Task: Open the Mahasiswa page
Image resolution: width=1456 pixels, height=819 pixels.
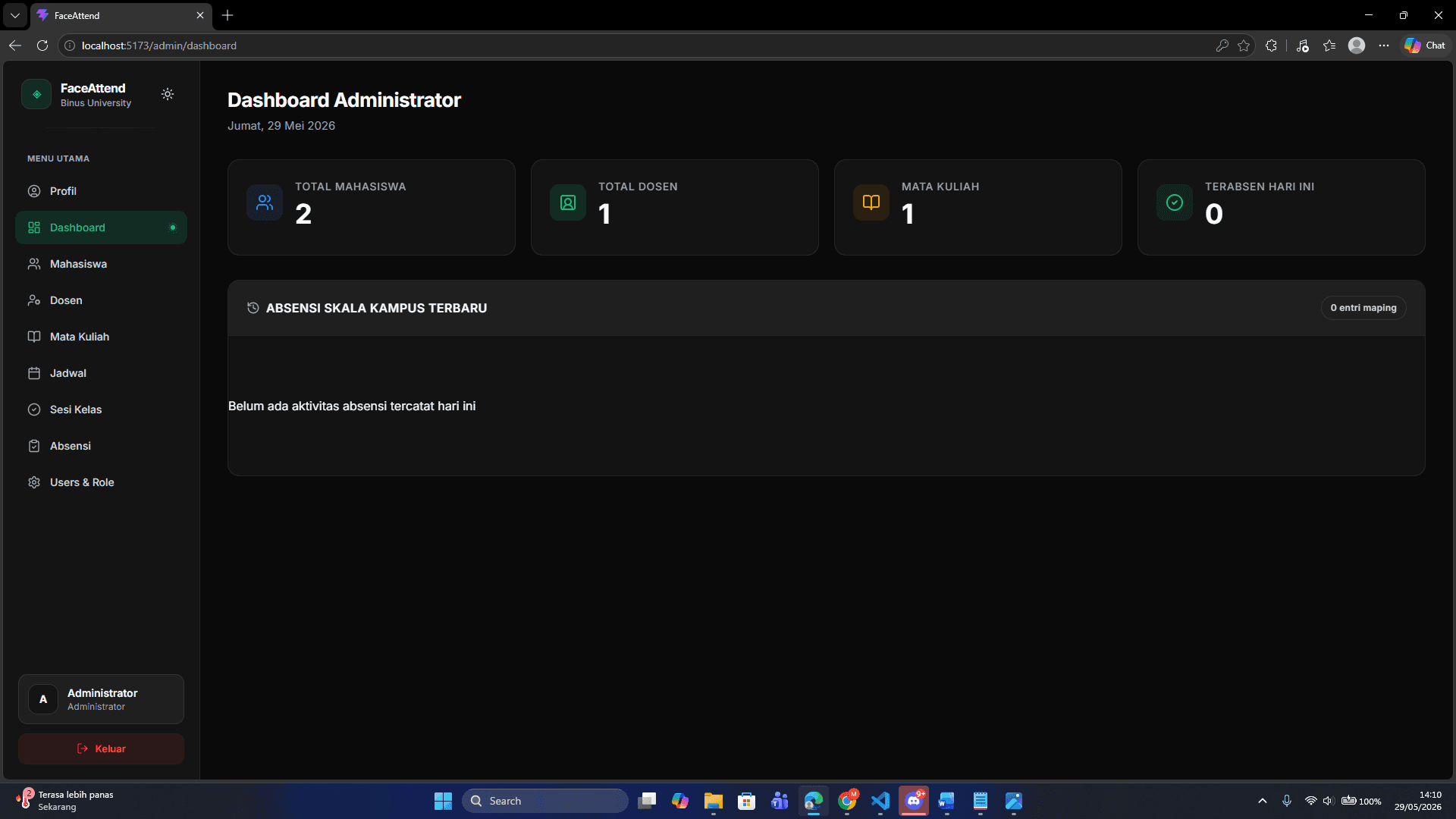Action: 101,264
